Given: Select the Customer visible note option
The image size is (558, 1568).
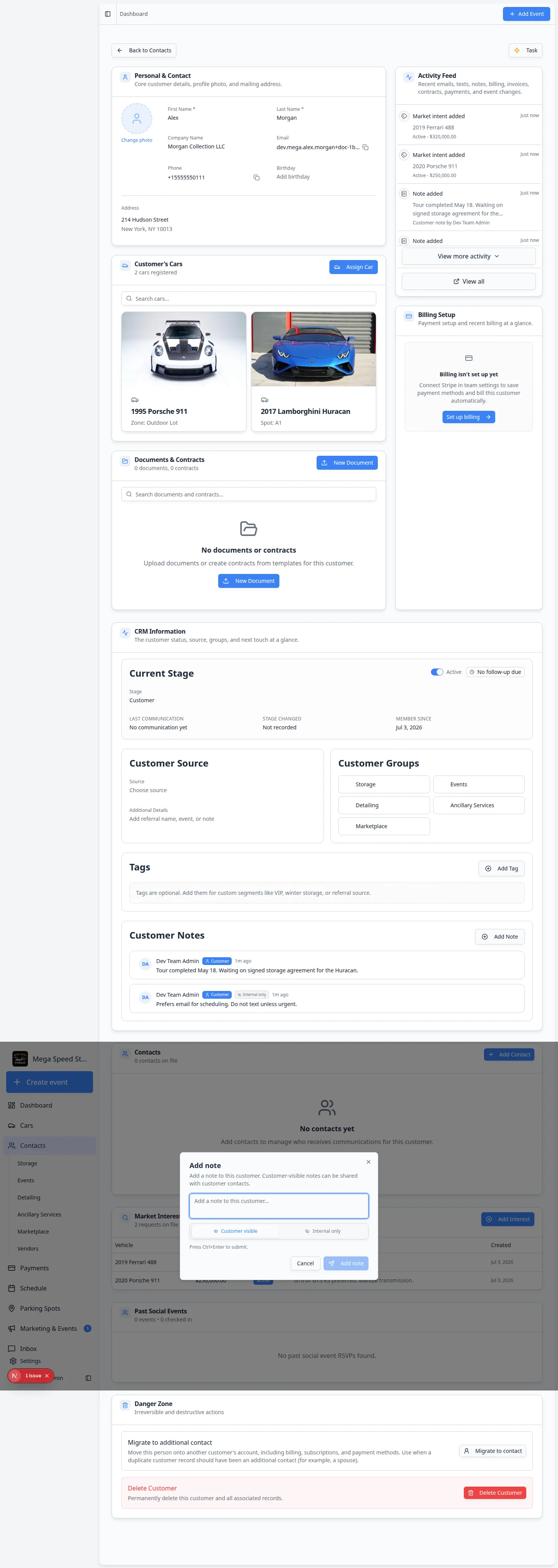Looking at the screenshot, I should pyautogui.click(x=235, y=1231).
